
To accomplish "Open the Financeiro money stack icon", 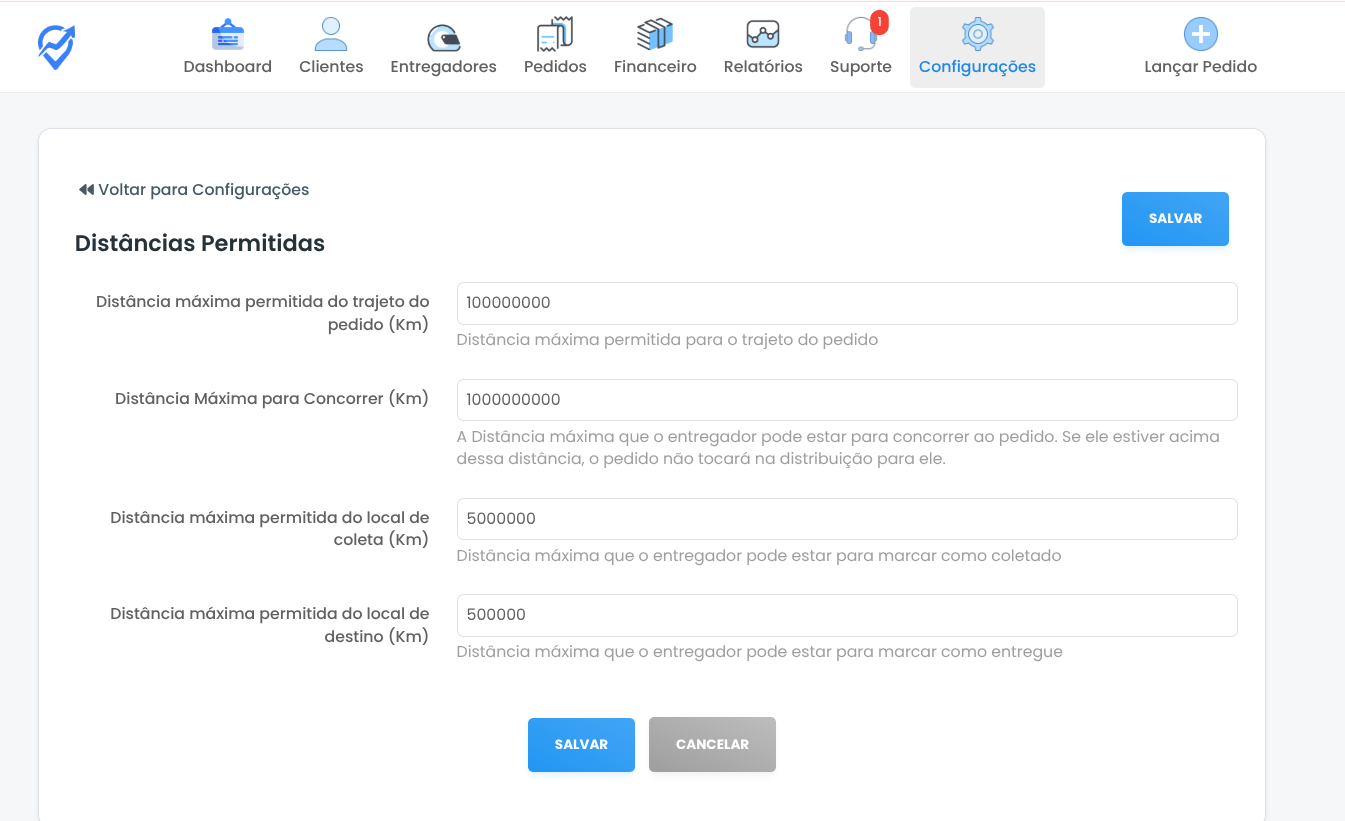I will [x=655, y=35].
